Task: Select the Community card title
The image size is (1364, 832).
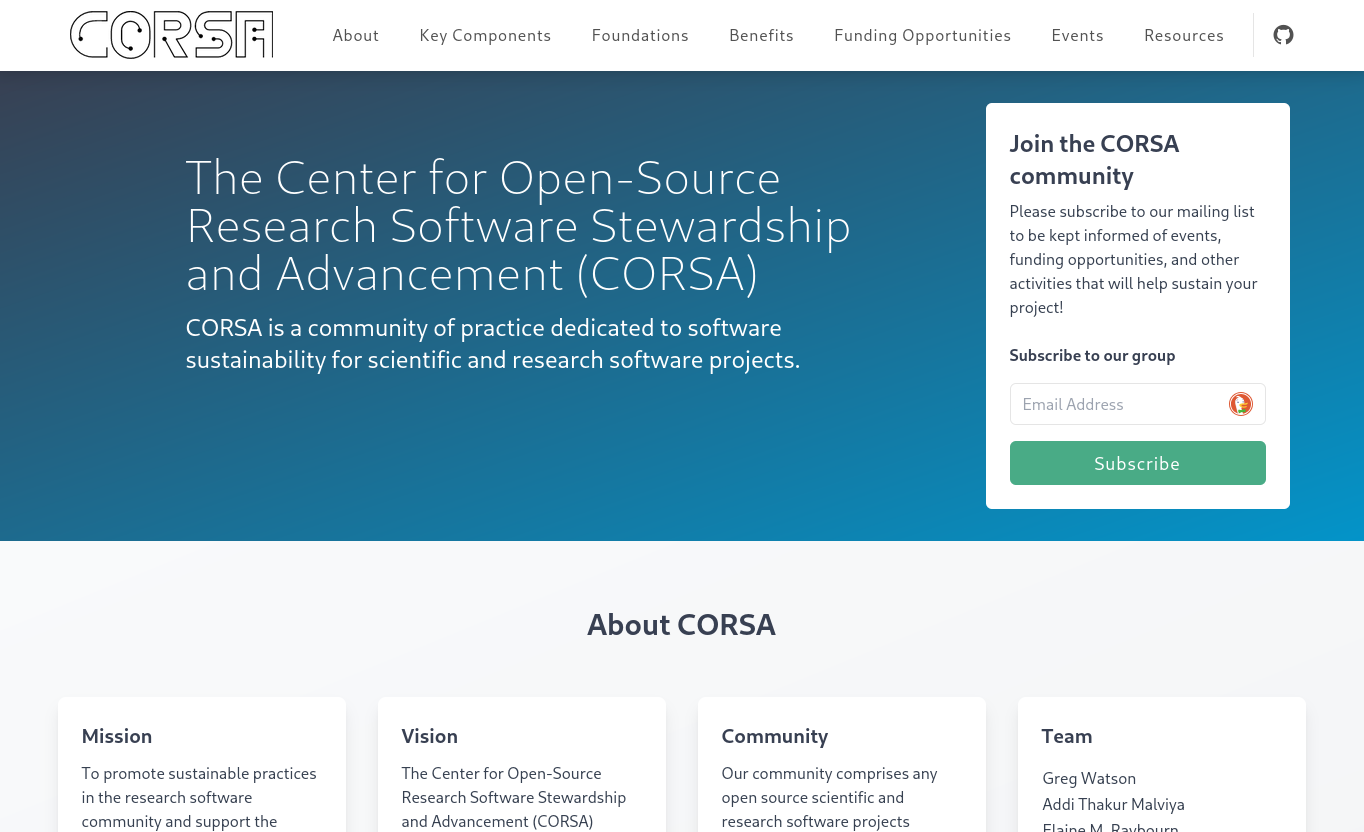Action: click(x=774, y=736)
